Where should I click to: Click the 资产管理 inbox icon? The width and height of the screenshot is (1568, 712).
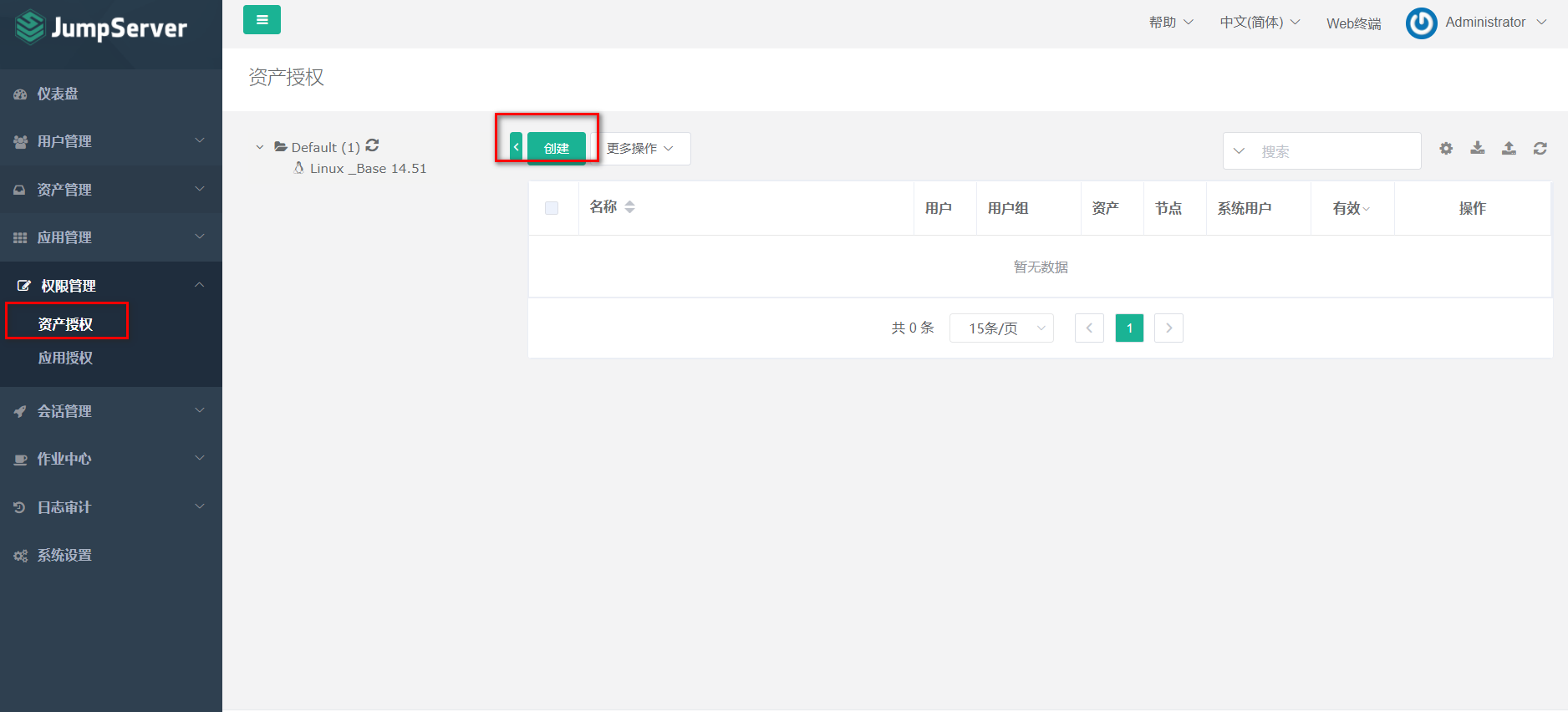point(19,190)
